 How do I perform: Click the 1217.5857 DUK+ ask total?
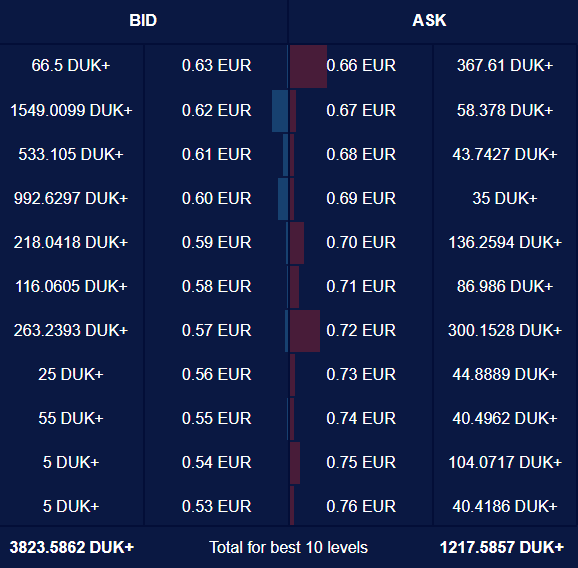(x=502, y=547)
